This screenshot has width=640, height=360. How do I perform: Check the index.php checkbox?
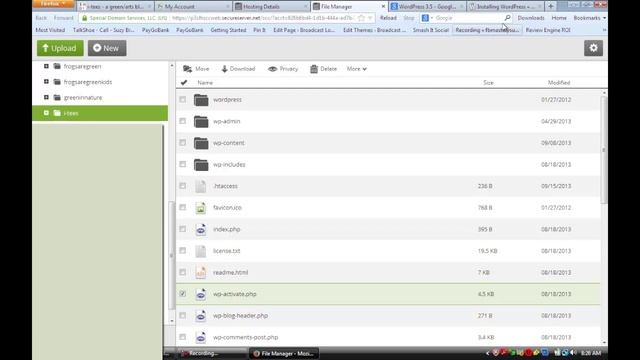point(182,229)
